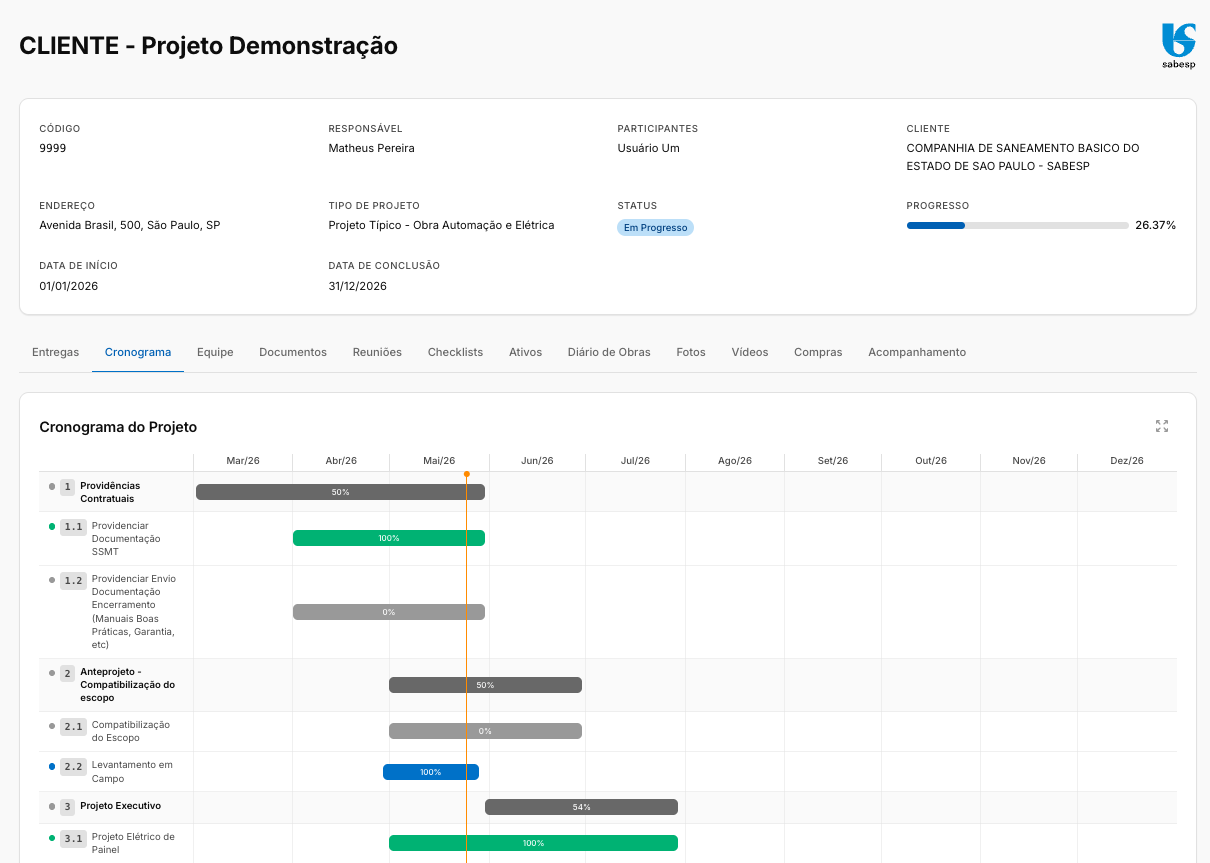Go to the Reuniões tab
Image resolution: width=1210 pixels, height=863 pixels.
click(377, 352)
